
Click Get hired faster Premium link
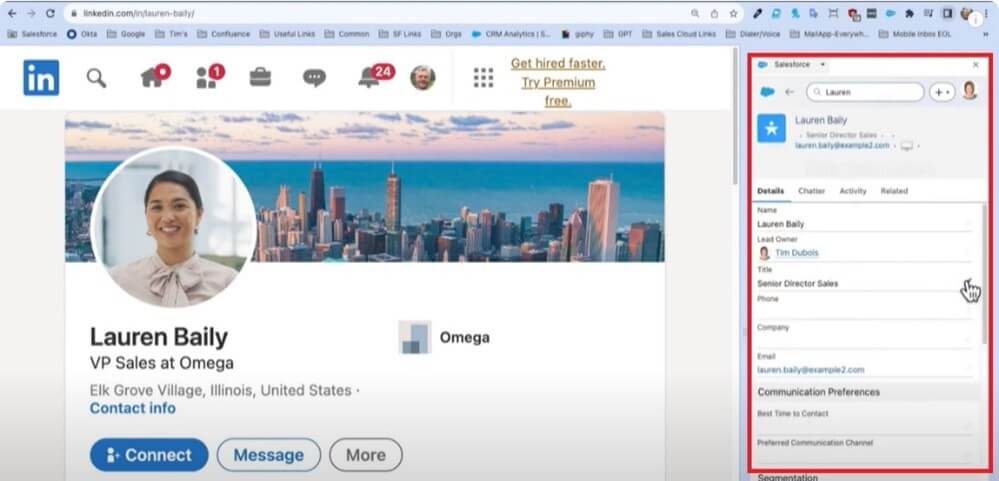558,82
